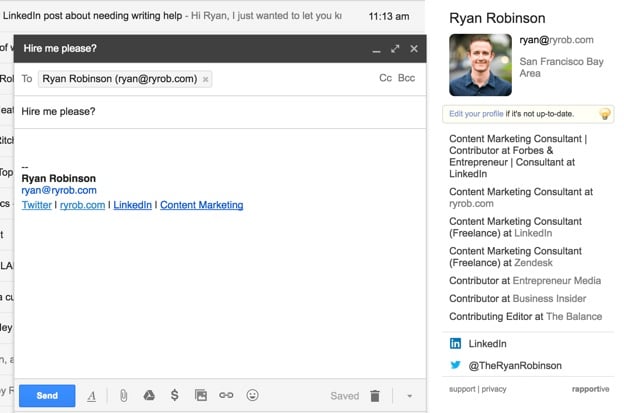This screenshot has width=624, height=413.
Task: Insert a photo into the email
Action: pos(200,396)
